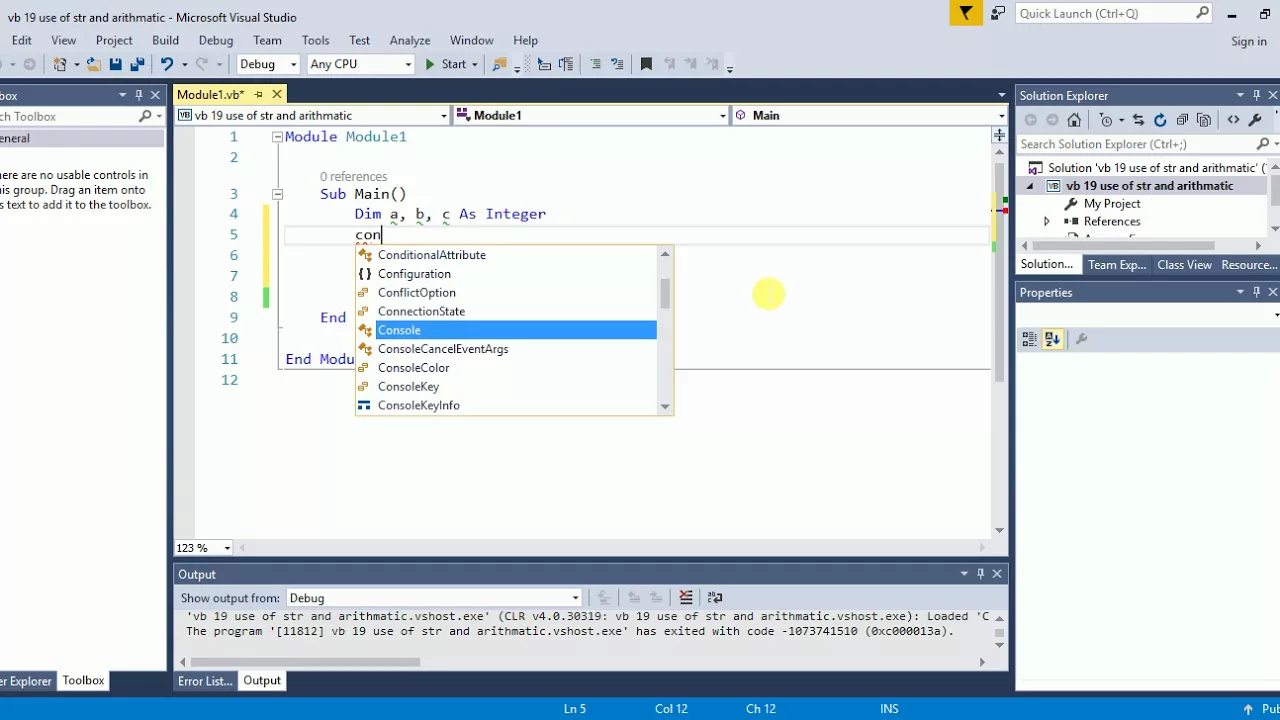Toggle word wrap in Output panel
This screenshot has height=720, width=1280.
coord(715,598)
